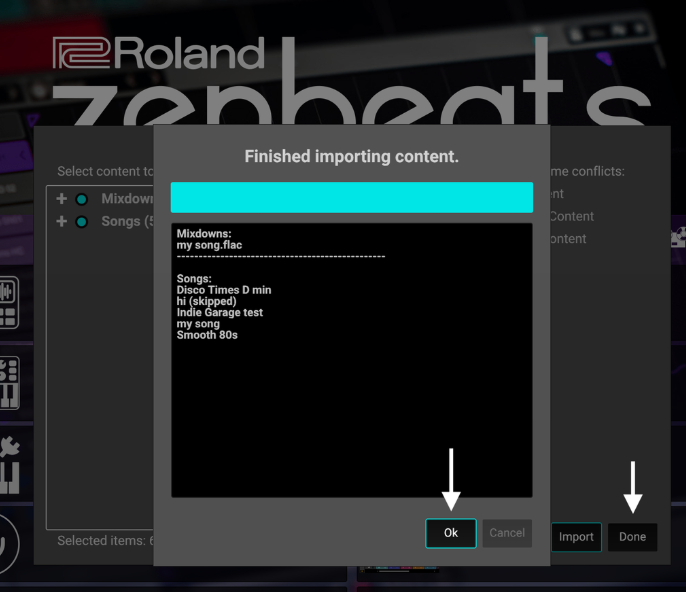The height and width of the screenshot is (592, 686).
Task: Click the cyan import progress bar
Action: click(352, 197)
